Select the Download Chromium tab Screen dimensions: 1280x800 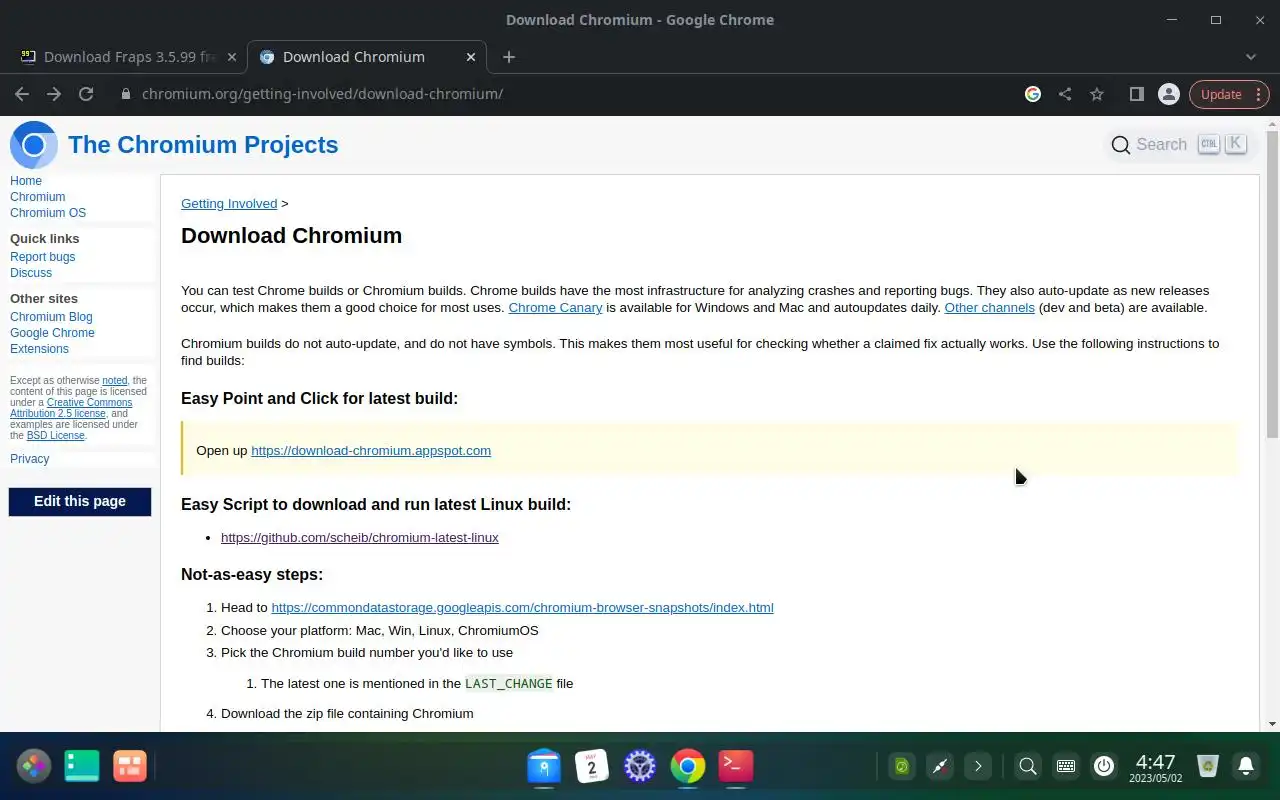coord(366,57)
